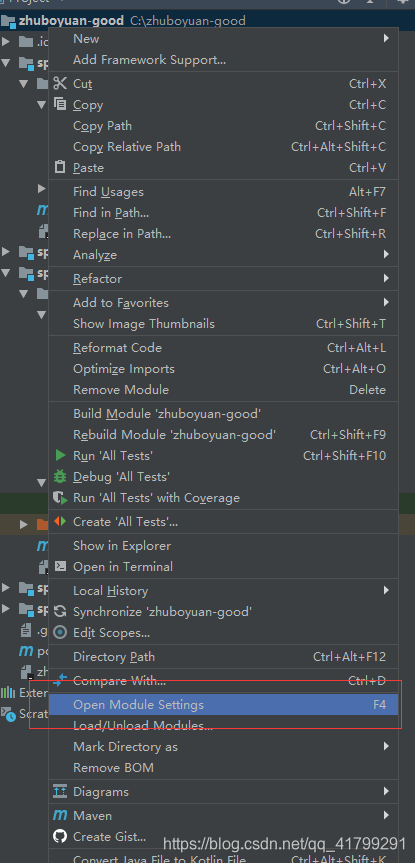Open Mark Directory as submenu arrow
Screen dimensions: 415x863
[x=386, y=746]
